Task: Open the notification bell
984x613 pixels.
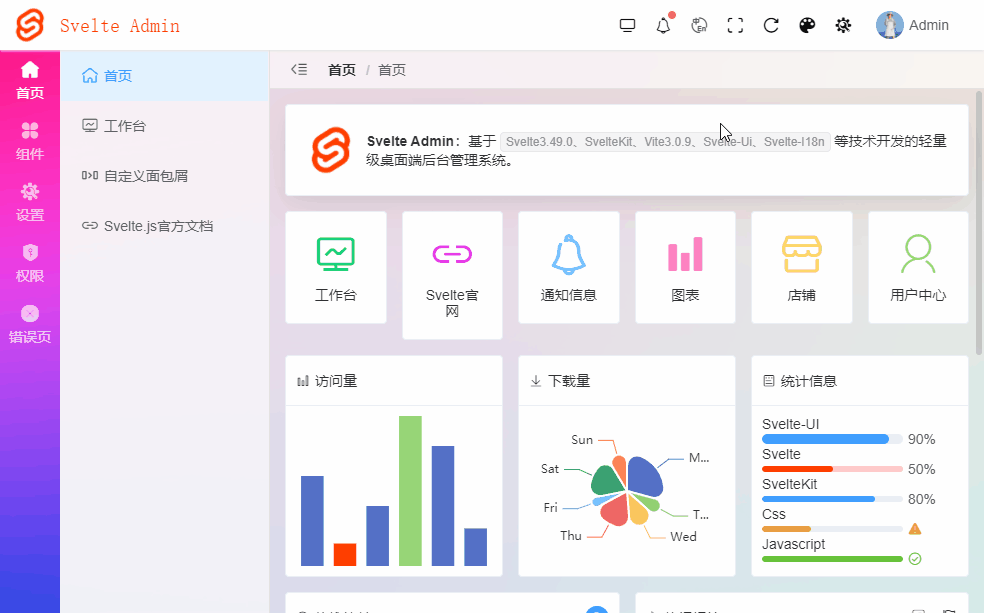Action: coord(663,25)
